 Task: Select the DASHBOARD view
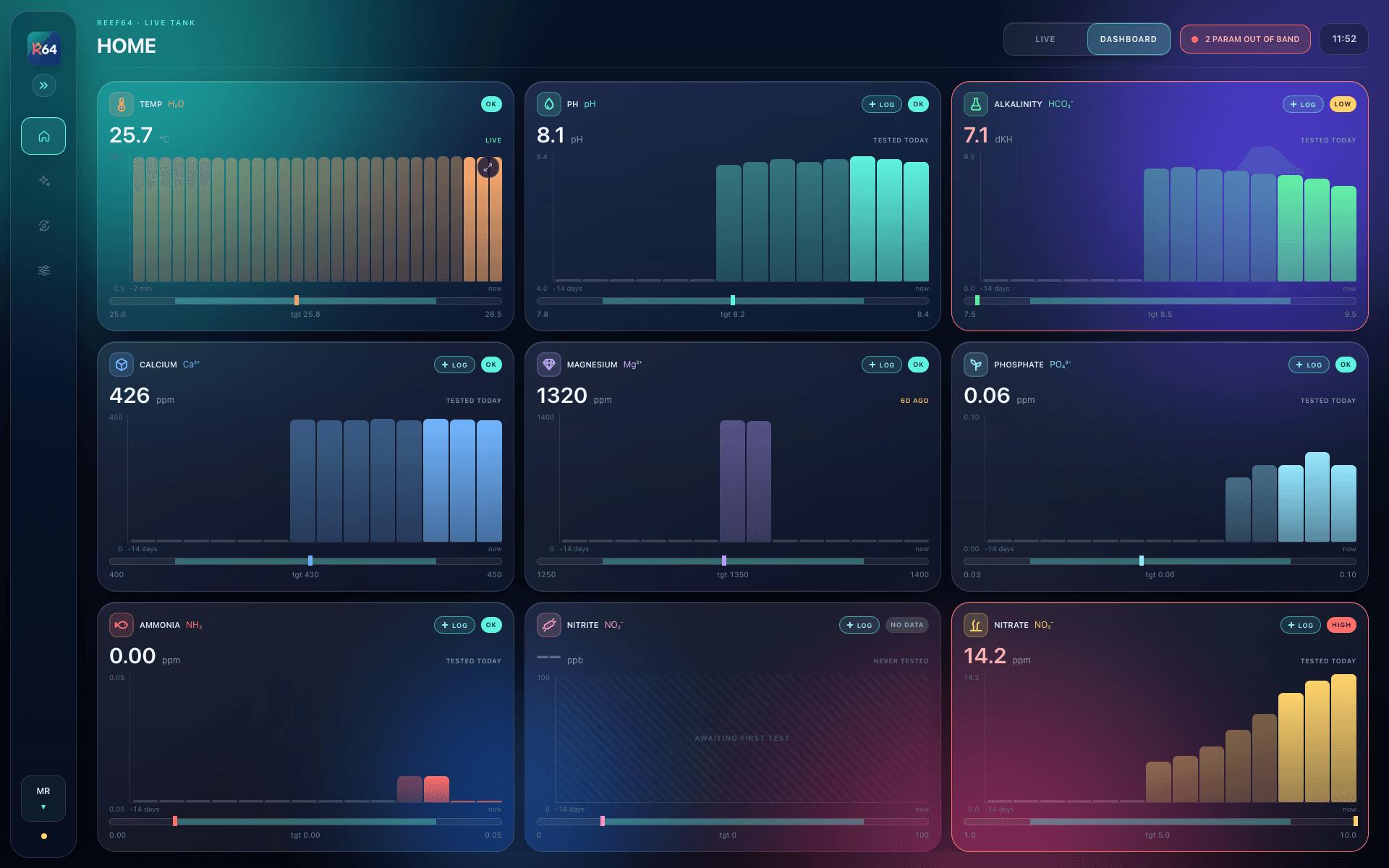tap(1129, 39)
